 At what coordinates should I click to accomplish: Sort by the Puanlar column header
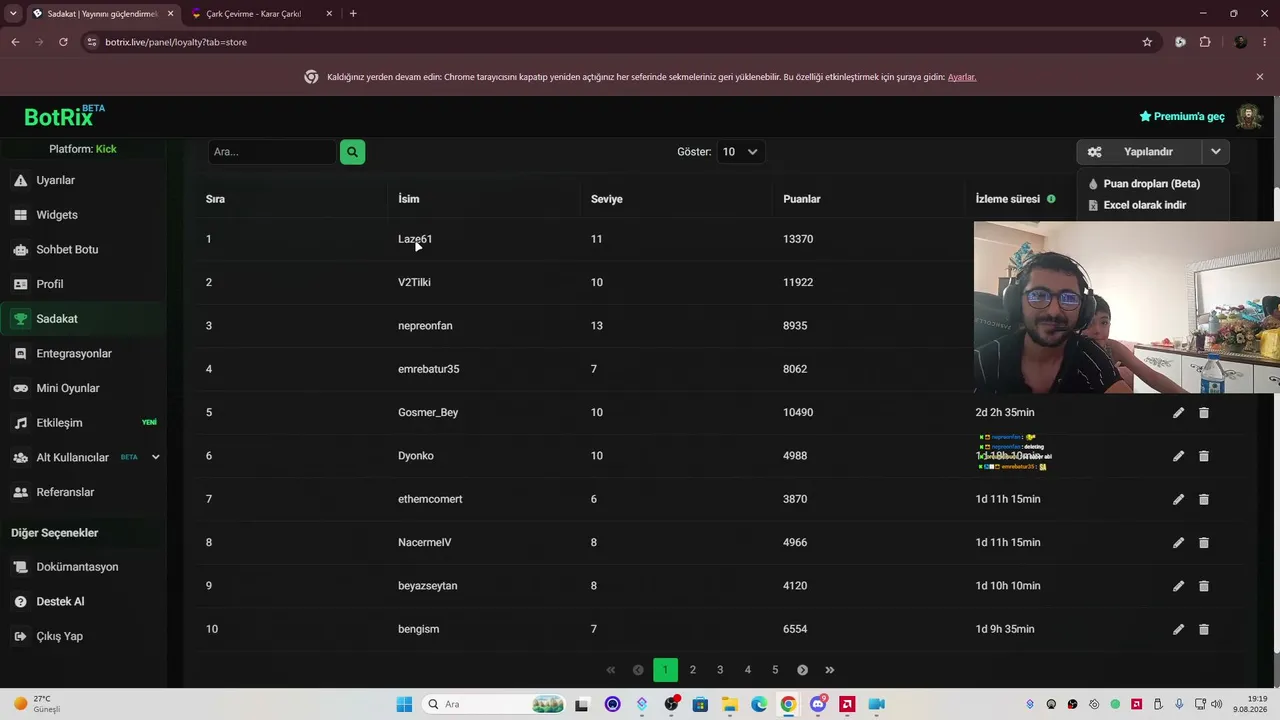(x=802, y=199)
